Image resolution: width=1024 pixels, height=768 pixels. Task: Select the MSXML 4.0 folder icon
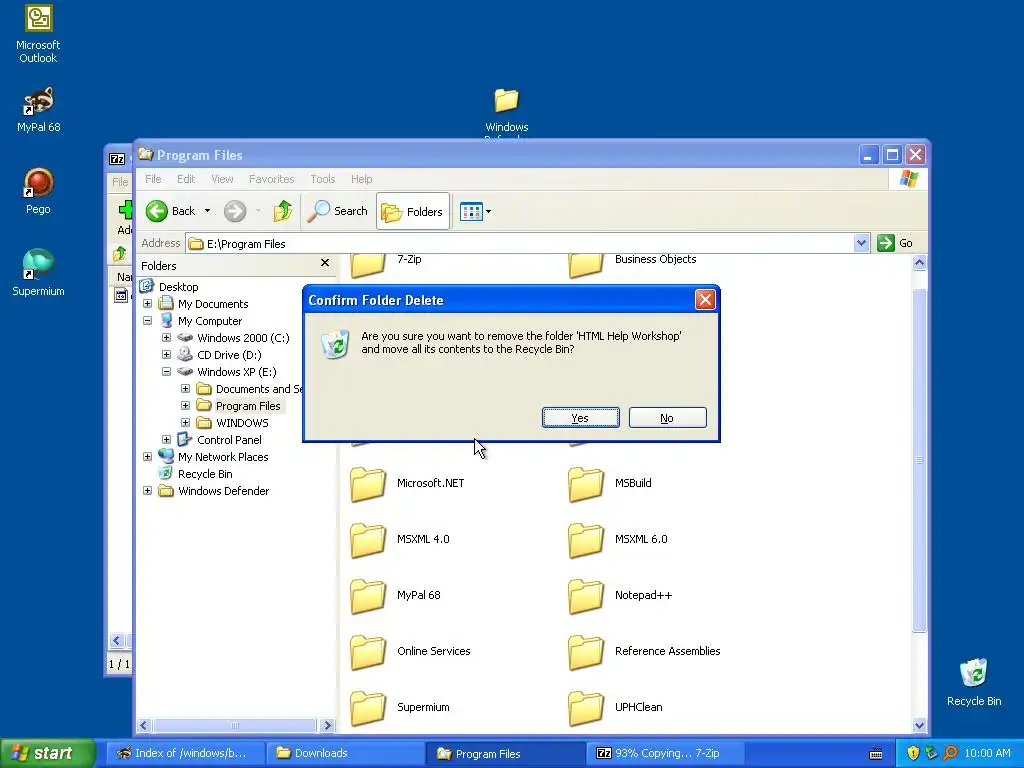pos(368,540)
